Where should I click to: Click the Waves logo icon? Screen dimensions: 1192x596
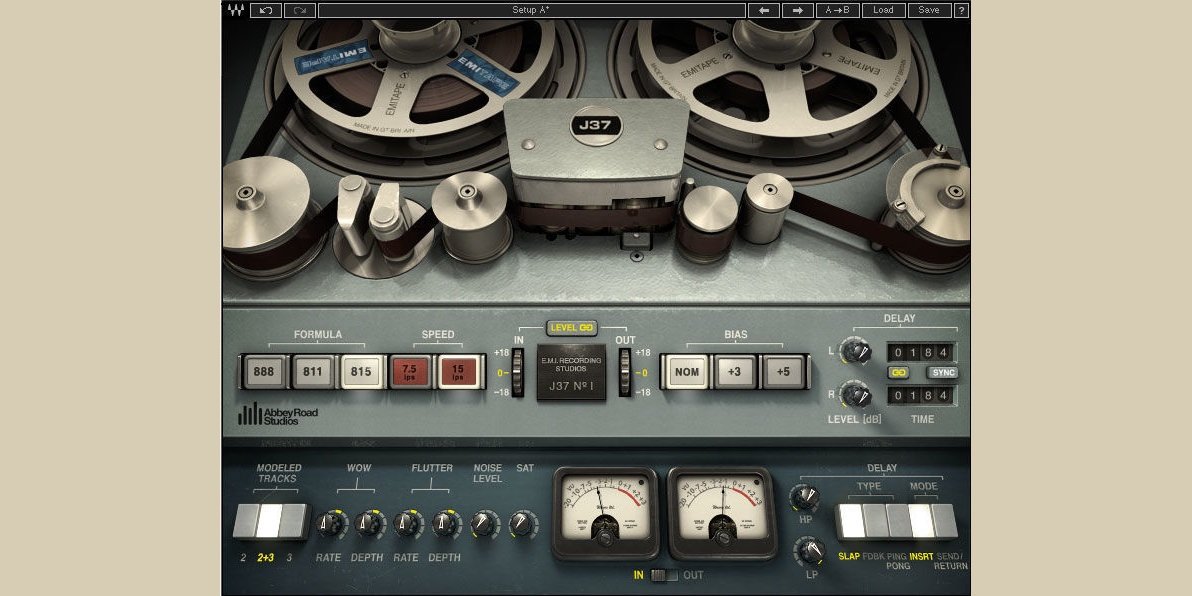coord(236,10)
